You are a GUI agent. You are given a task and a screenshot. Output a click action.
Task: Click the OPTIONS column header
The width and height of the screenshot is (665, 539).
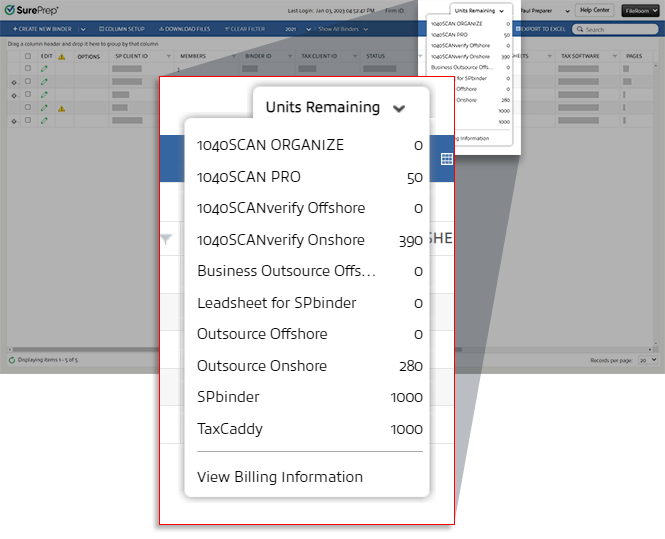pos(89,56)
